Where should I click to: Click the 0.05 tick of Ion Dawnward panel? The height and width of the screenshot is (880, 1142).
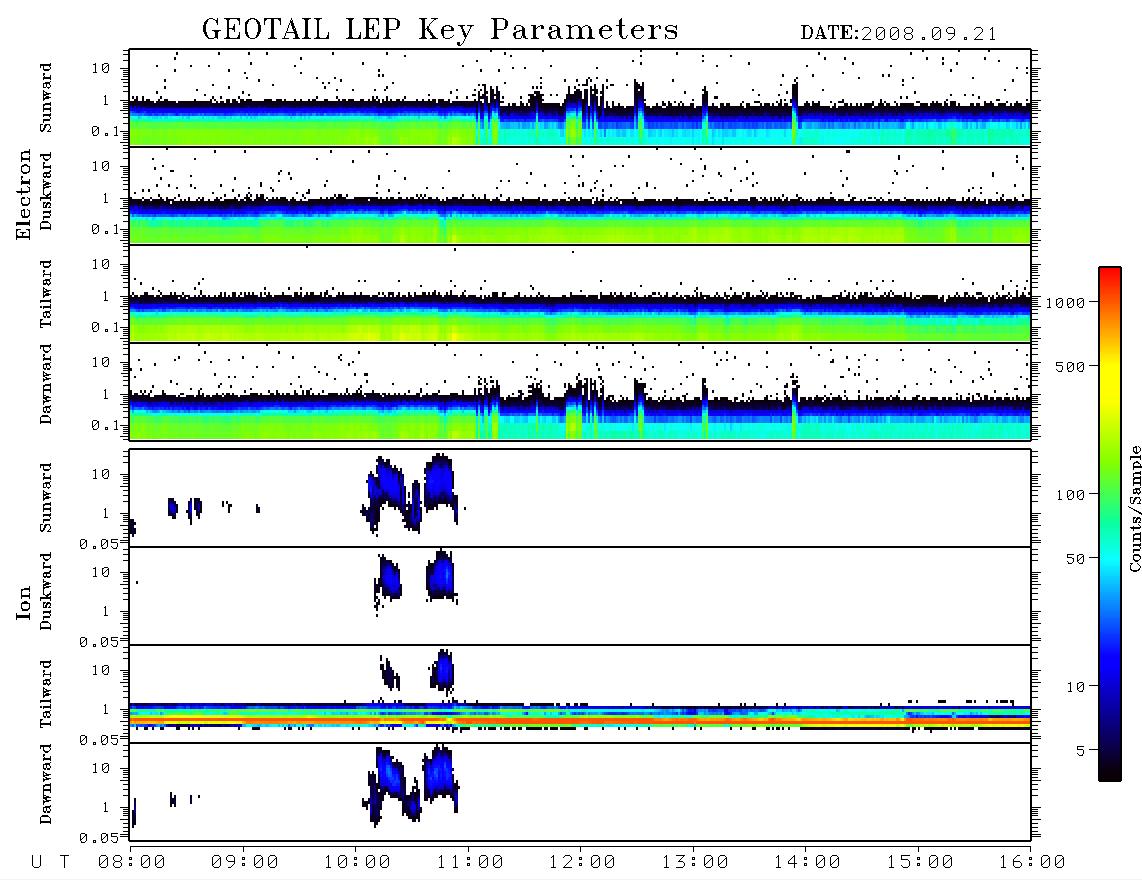[99, 838]
